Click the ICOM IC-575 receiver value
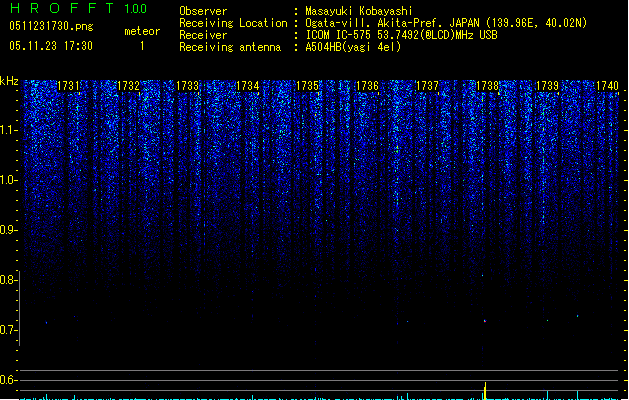 pyautogui.click(x=401, y=35)
